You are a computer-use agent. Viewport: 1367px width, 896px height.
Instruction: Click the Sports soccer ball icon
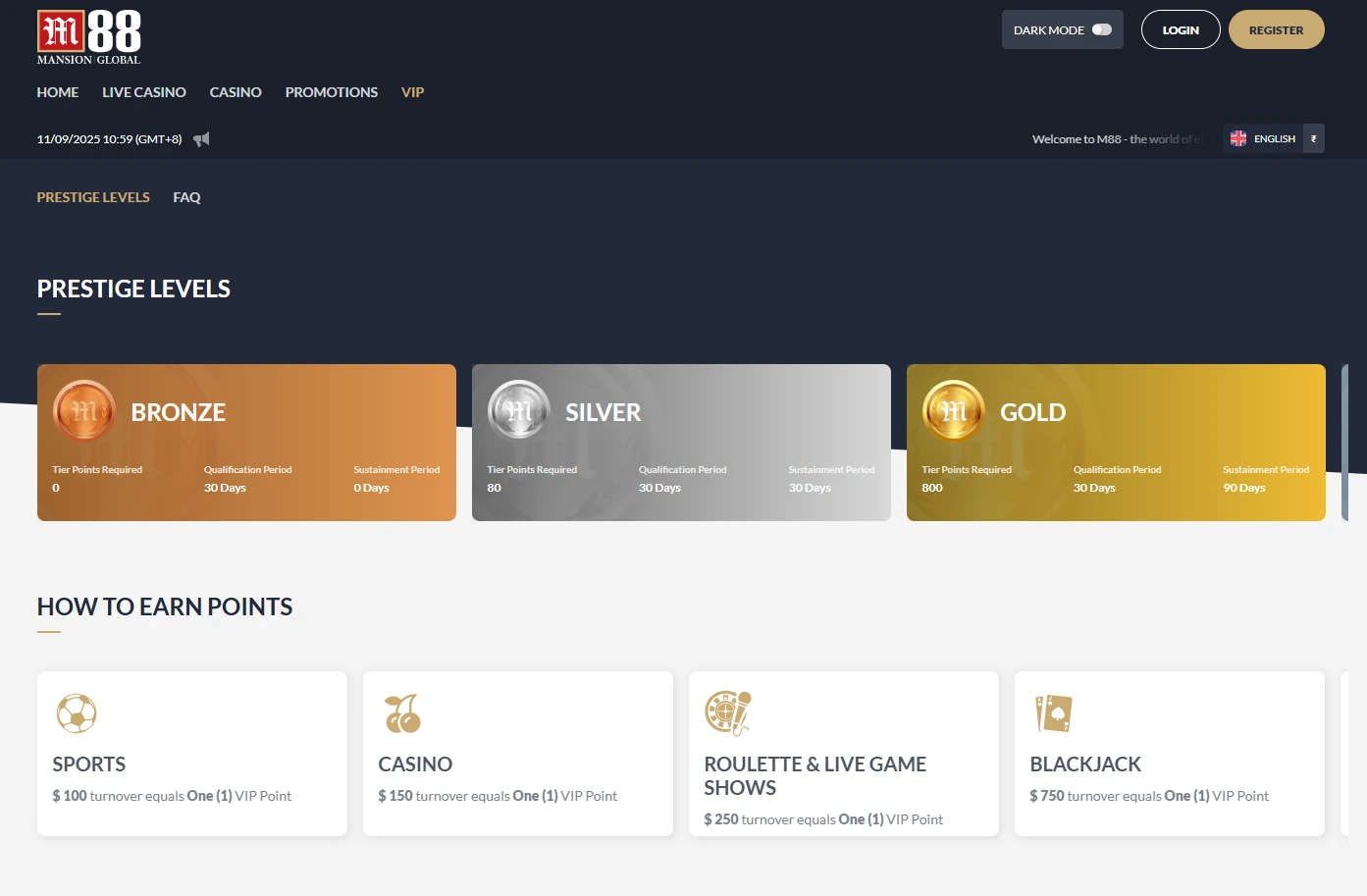point(77,713)
